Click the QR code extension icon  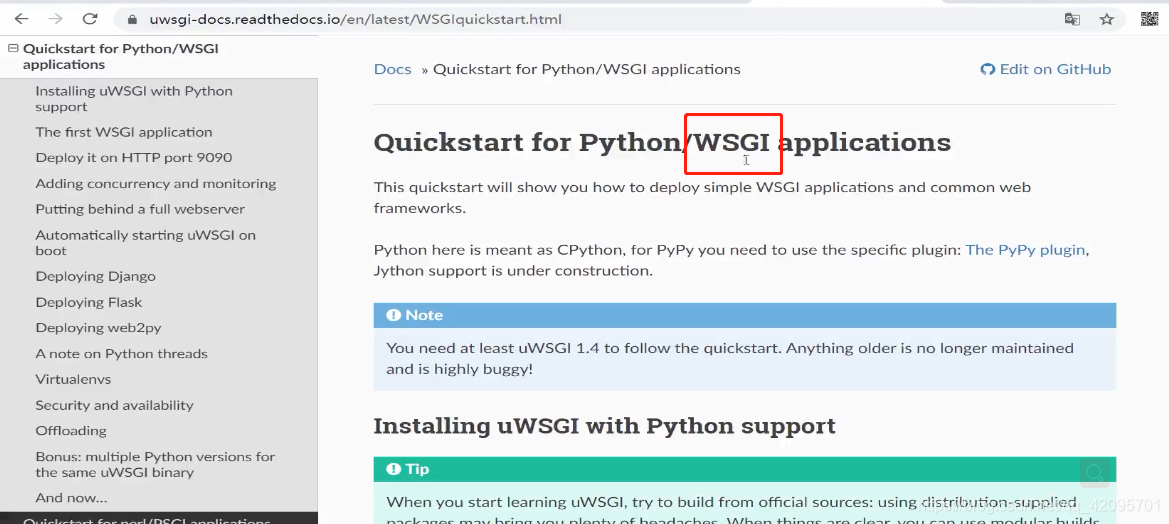[x=1150, y=19]
